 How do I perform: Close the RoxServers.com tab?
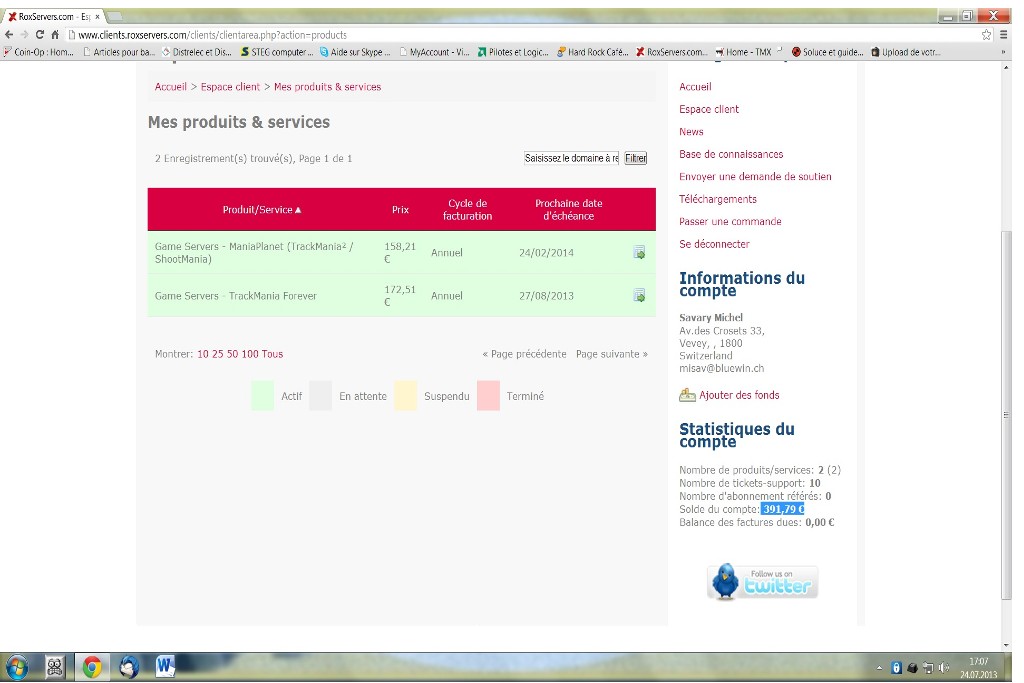pyautogui.click(x=97, y=17)
